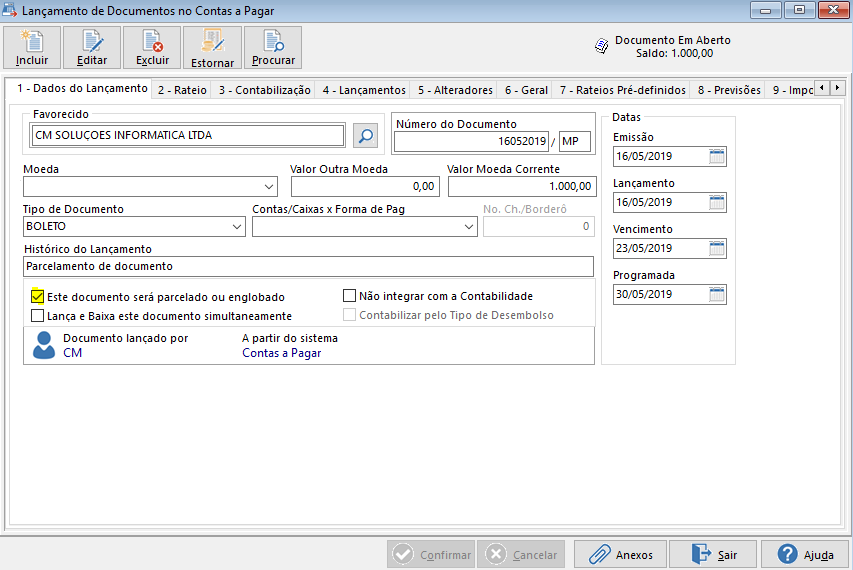Click the Excluir document button
The height and width of the screenshot is (570, 853).
(152, 48)
